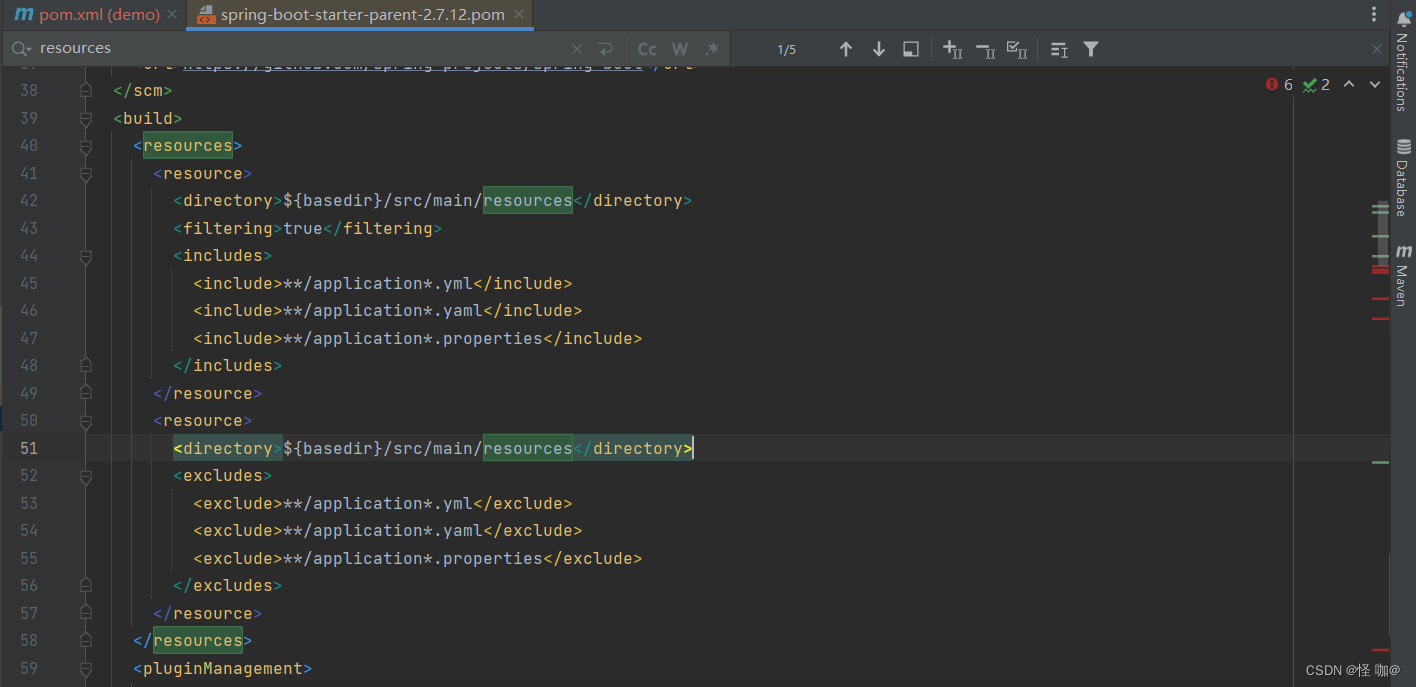Toggle fold end marker on line 56
Image resolution: width=1416 pixels, height=687 pixels.
(86, 586)
